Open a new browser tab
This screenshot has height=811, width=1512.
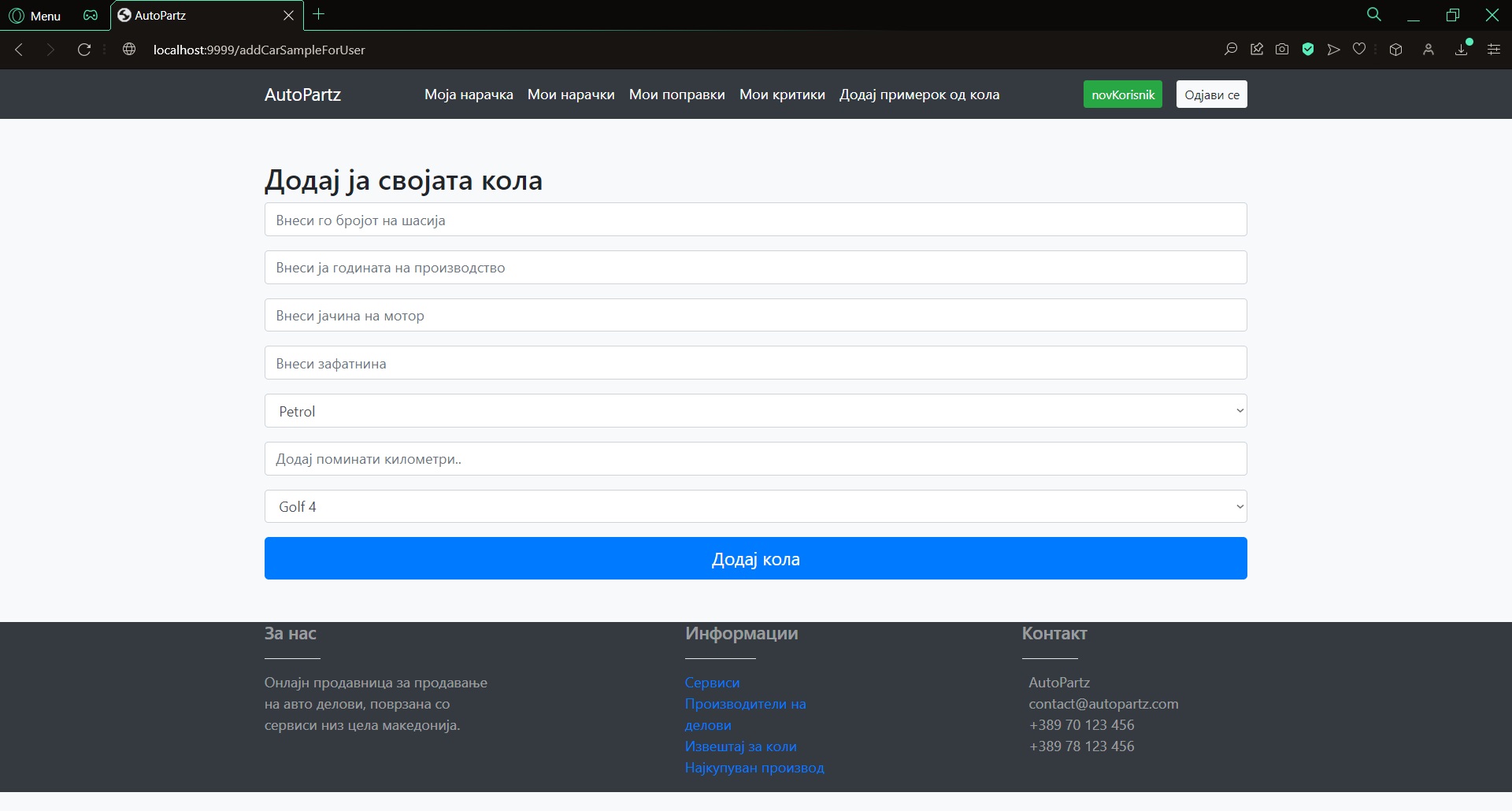tap(319, 15)
